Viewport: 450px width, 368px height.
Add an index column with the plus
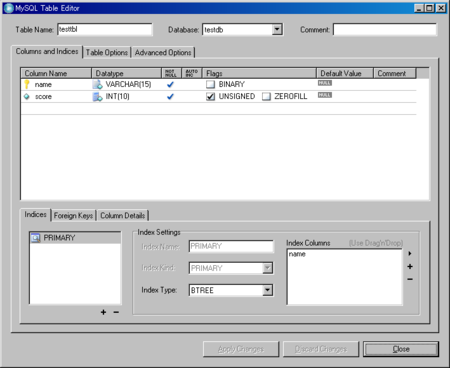click(x=410, y=267)
